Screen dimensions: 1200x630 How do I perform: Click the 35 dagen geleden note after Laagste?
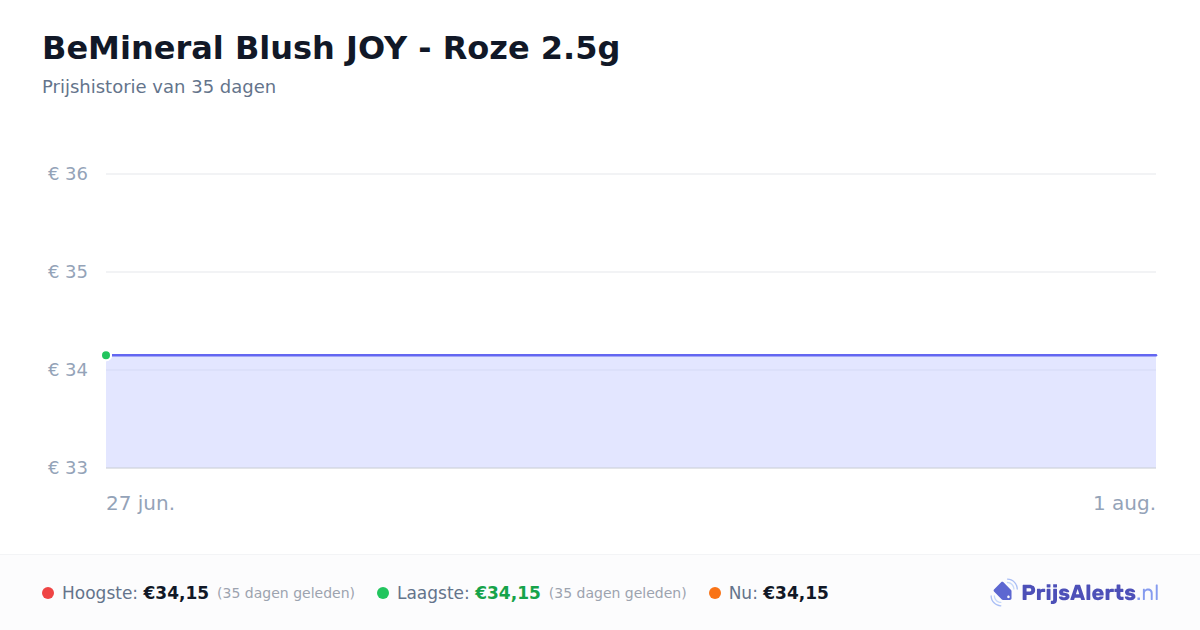(x=618, y=593)
